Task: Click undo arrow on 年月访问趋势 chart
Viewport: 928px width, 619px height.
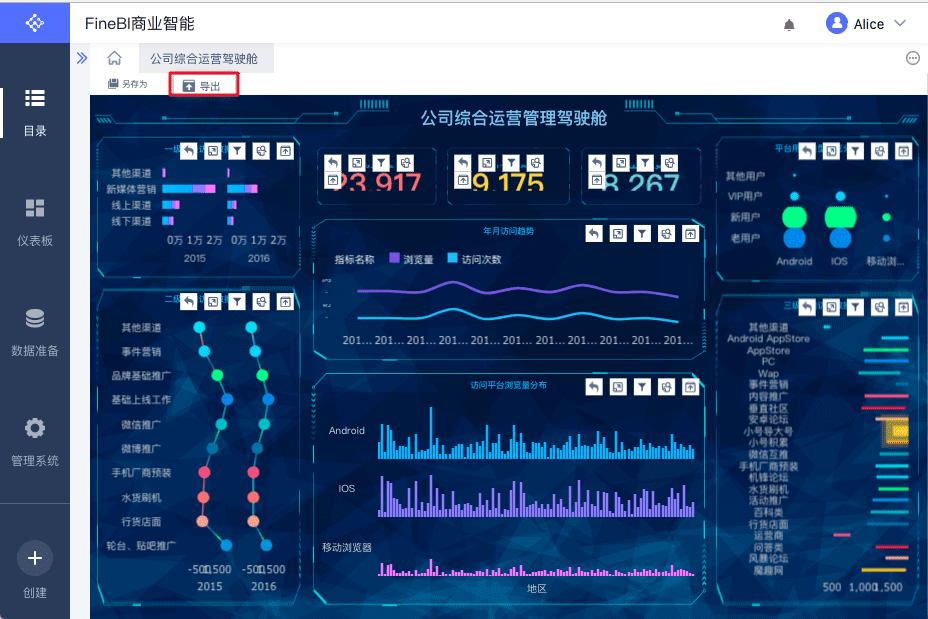Action: (594, 234)
